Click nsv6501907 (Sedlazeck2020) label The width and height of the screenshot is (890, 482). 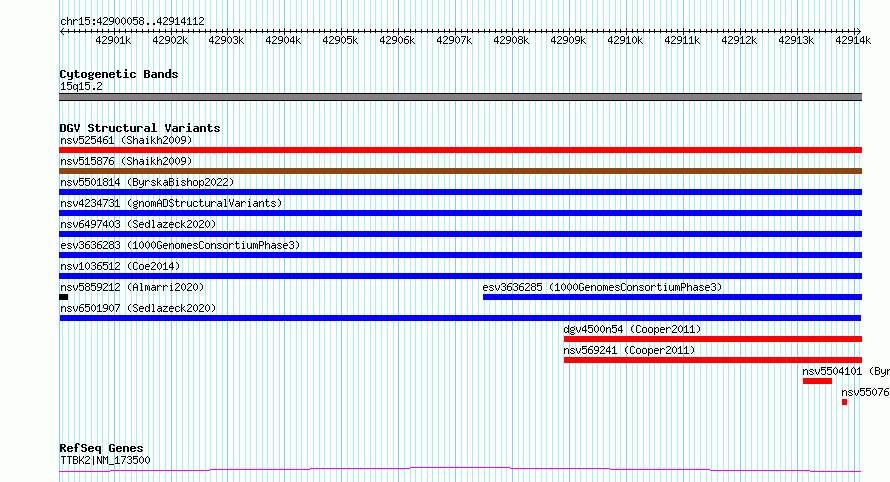138,308
